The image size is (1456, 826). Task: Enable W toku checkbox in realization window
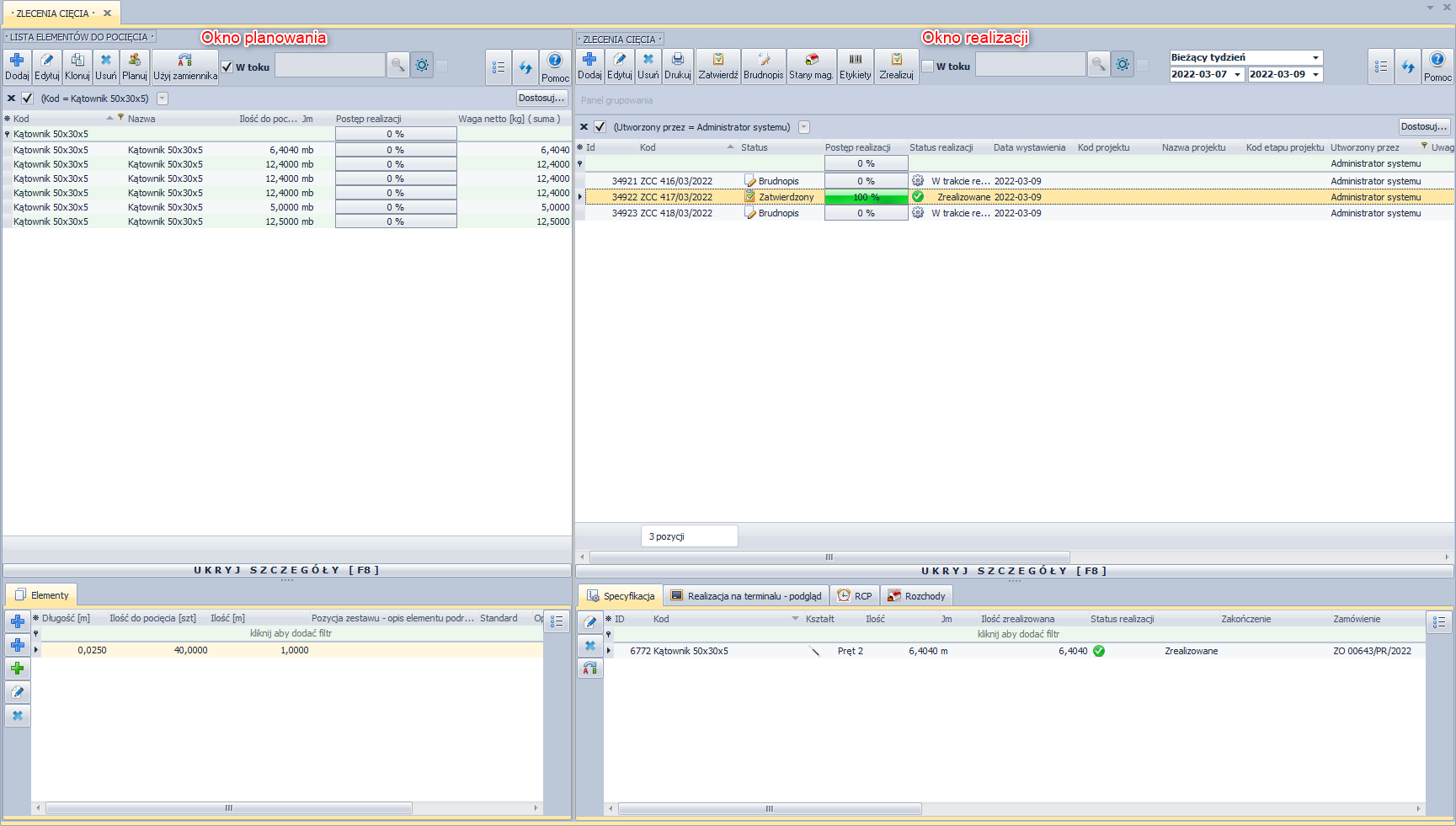tap(928, 67)
